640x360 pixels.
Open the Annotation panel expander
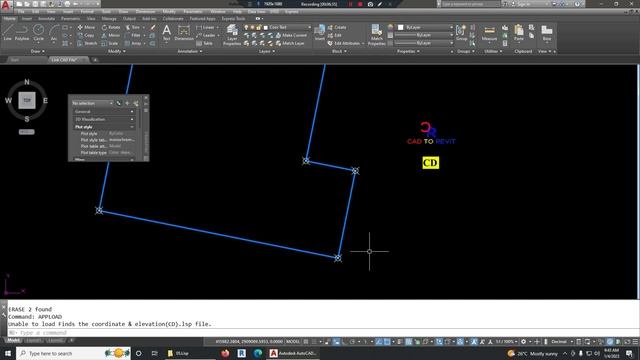pyautogui.click(x=190, y=51)
